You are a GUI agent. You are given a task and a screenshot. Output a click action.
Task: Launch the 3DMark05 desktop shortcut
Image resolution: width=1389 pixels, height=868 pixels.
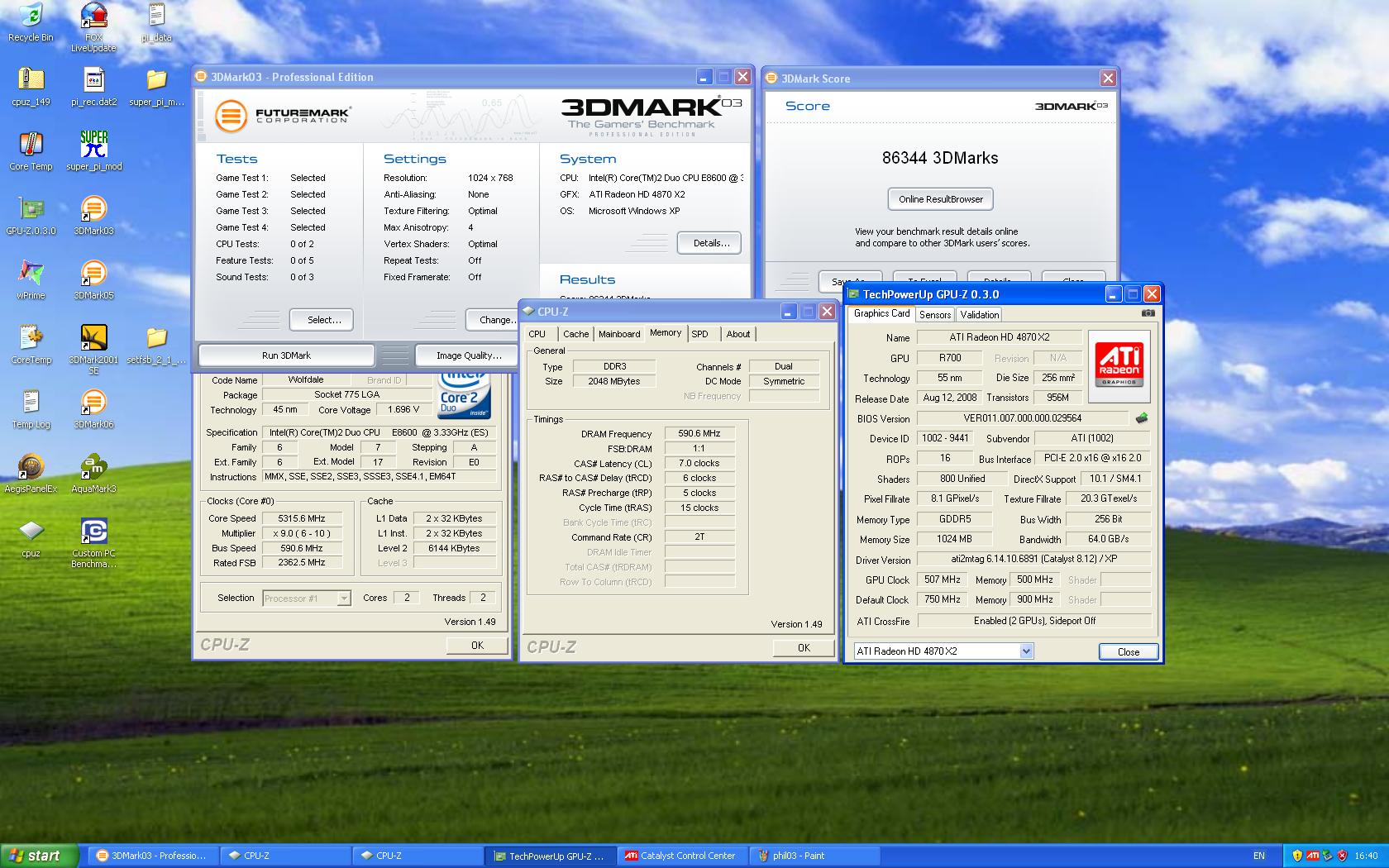point(93,280)
